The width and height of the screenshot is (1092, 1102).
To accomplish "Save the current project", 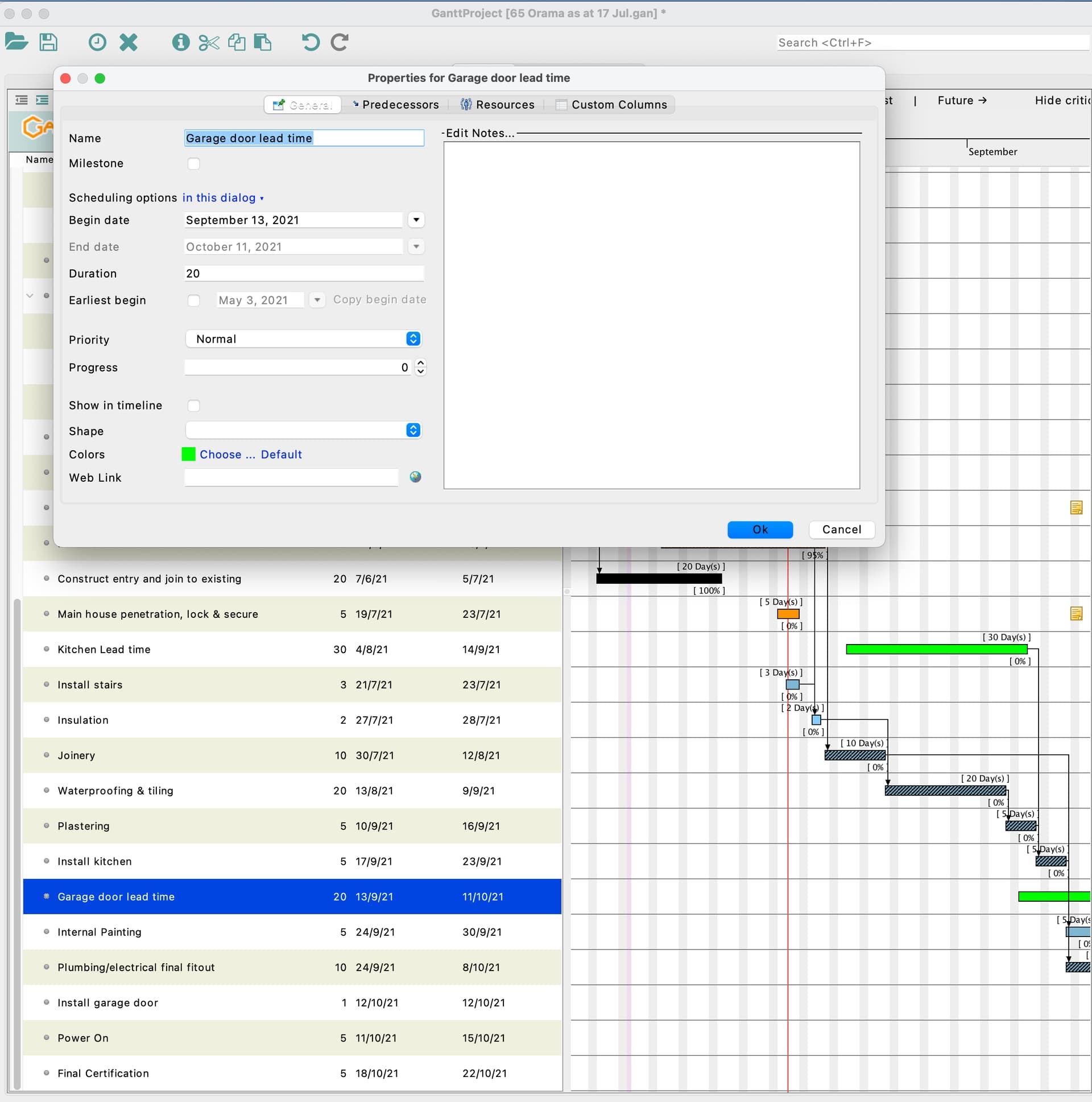I will [x=48, y=42].
